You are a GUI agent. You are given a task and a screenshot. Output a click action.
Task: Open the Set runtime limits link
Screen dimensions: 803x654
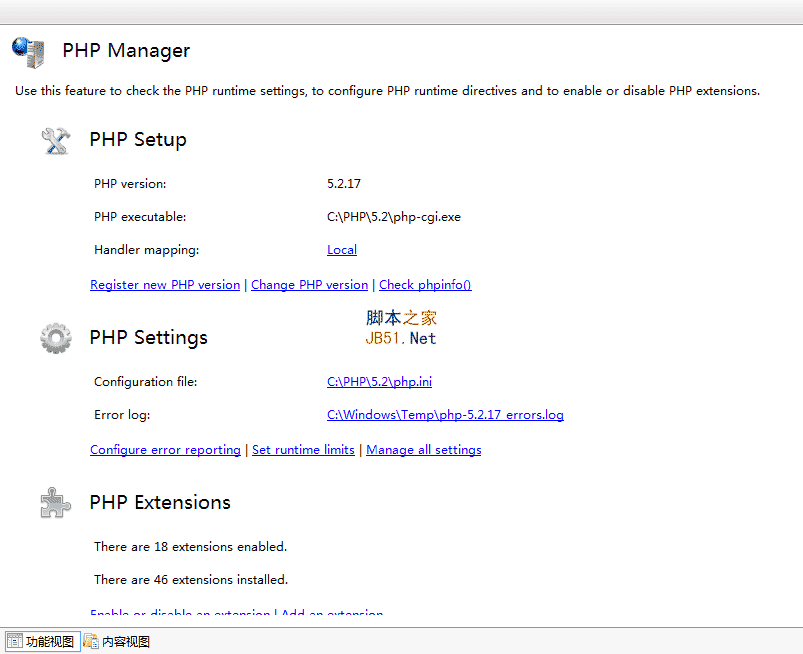pos(303,450)
